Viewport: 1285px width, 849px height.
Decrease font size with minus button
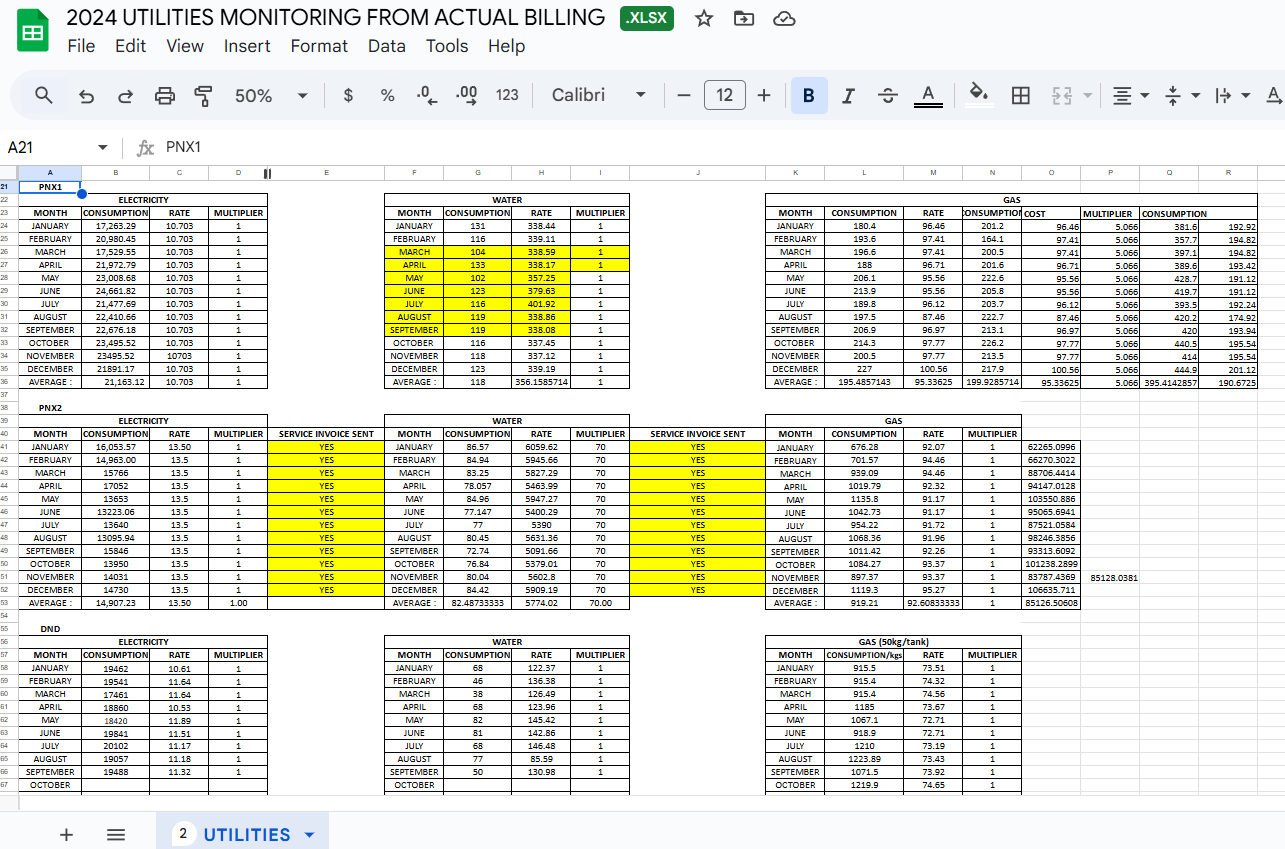click(x=684, y=95)
